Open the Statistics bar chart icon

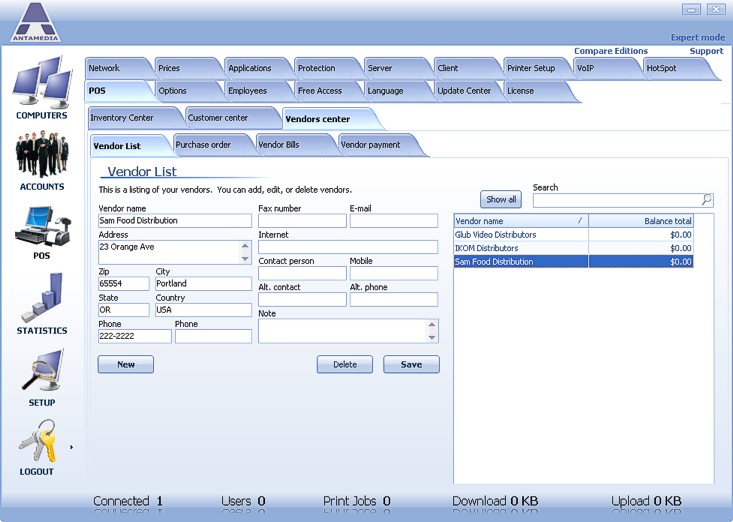42,297
